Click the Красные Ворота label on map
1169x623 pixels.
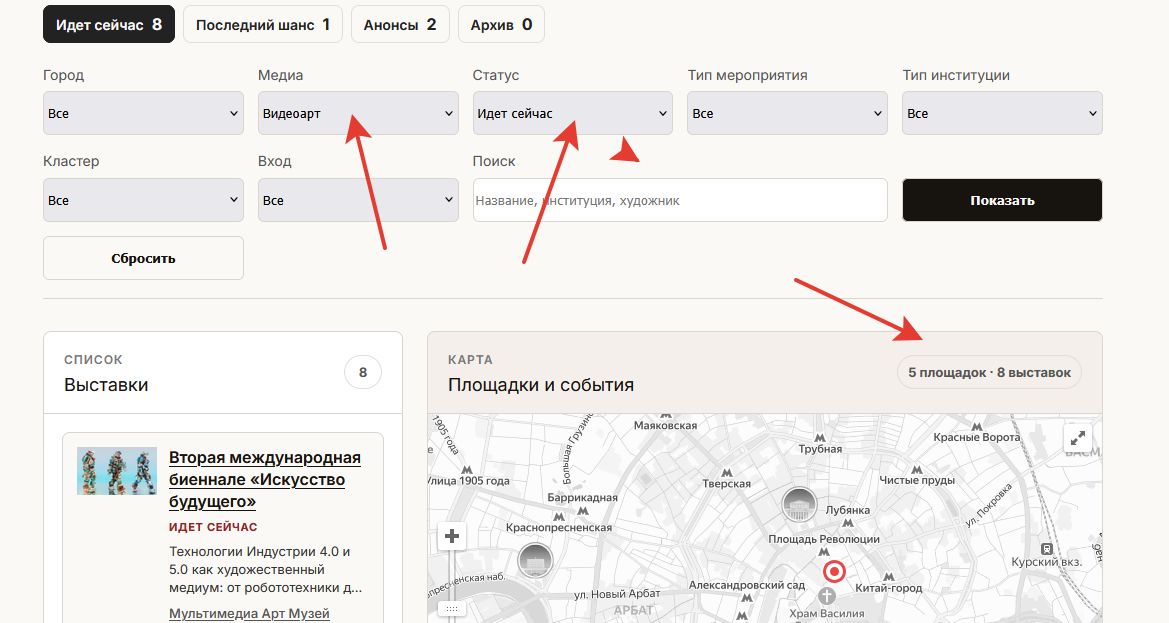tap(977, 437)
